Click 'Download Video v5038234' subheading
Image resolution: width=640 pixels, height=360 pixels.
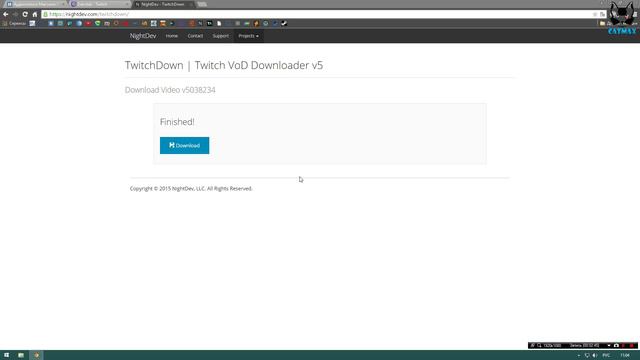click(x=170, y=90)
